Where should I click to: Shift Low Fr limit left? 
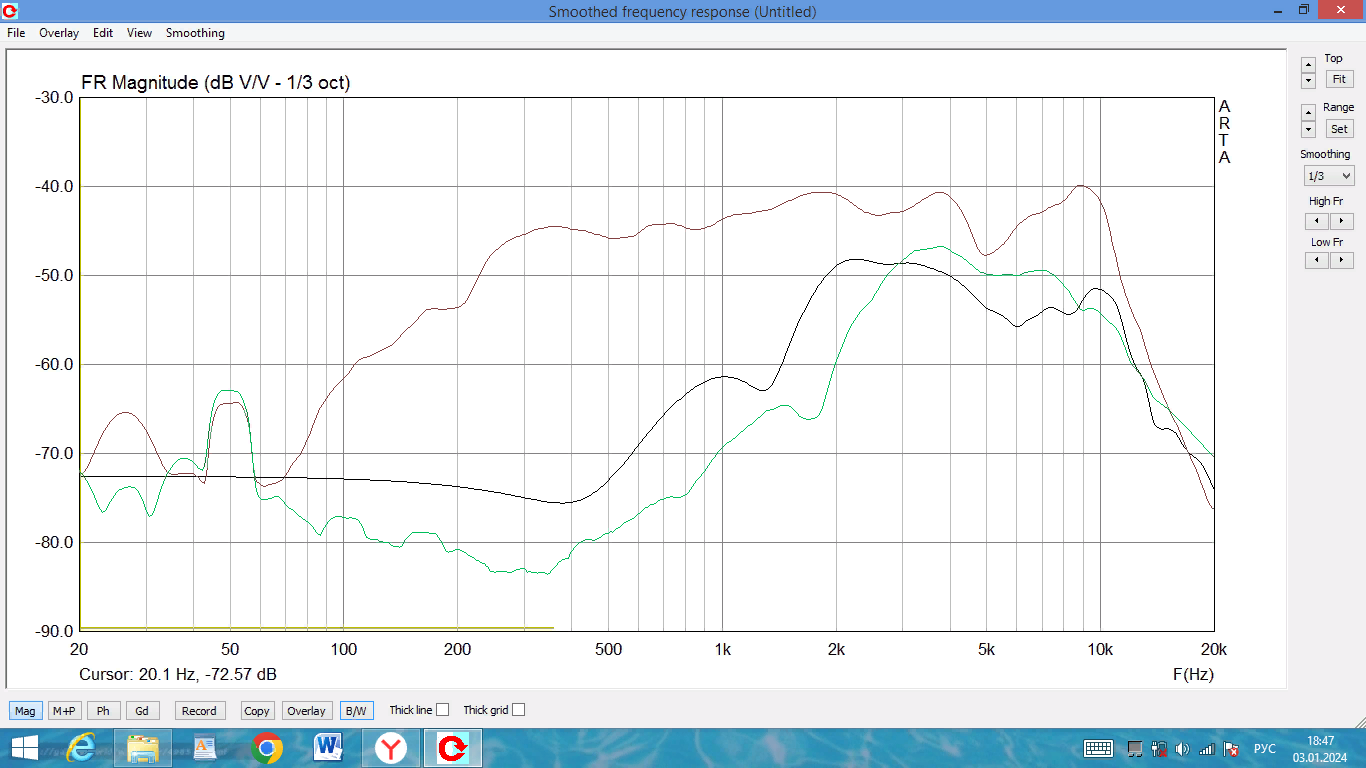pos(1317,260)
